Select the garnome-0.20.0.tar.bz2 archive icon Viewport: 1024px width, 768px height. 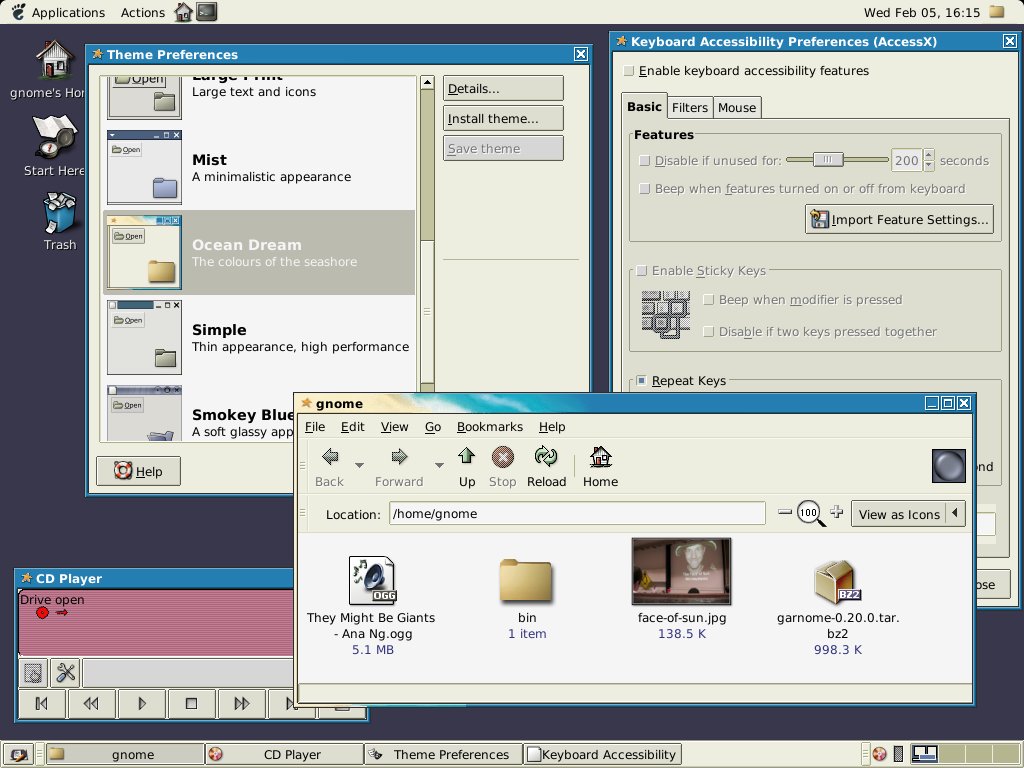pos(838,581)
